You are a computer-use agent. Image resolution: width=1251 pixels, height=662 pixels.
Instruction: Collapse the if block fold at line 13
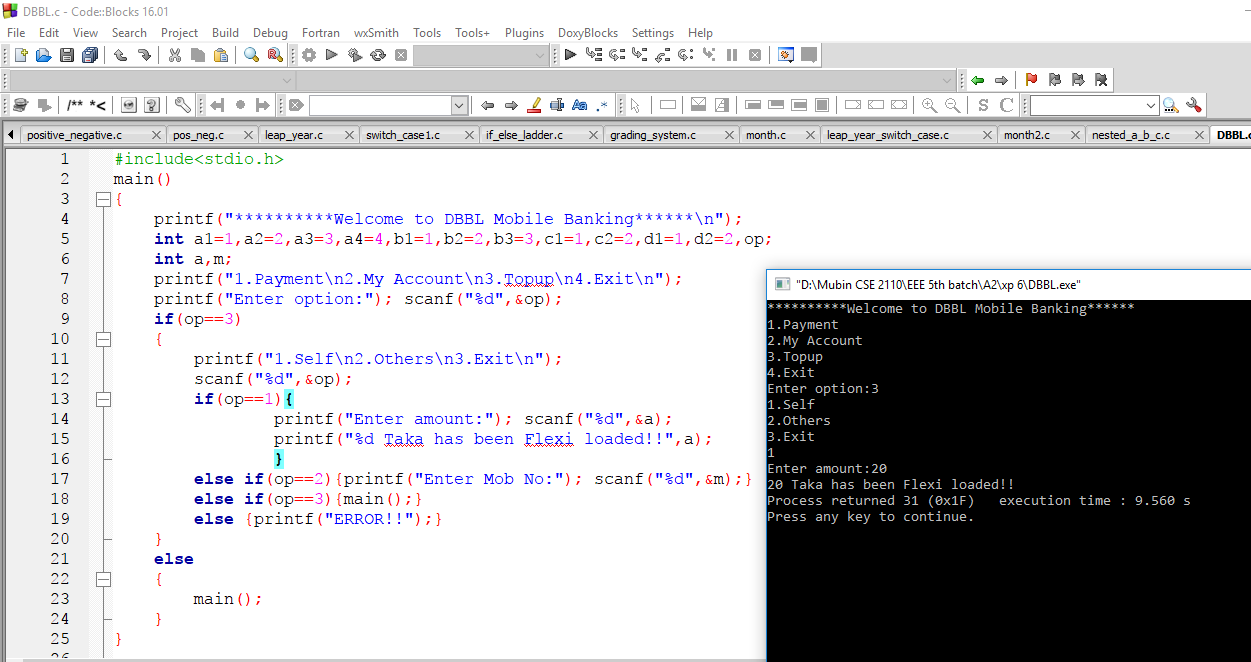pyautogui.click(x=104, y=398)
